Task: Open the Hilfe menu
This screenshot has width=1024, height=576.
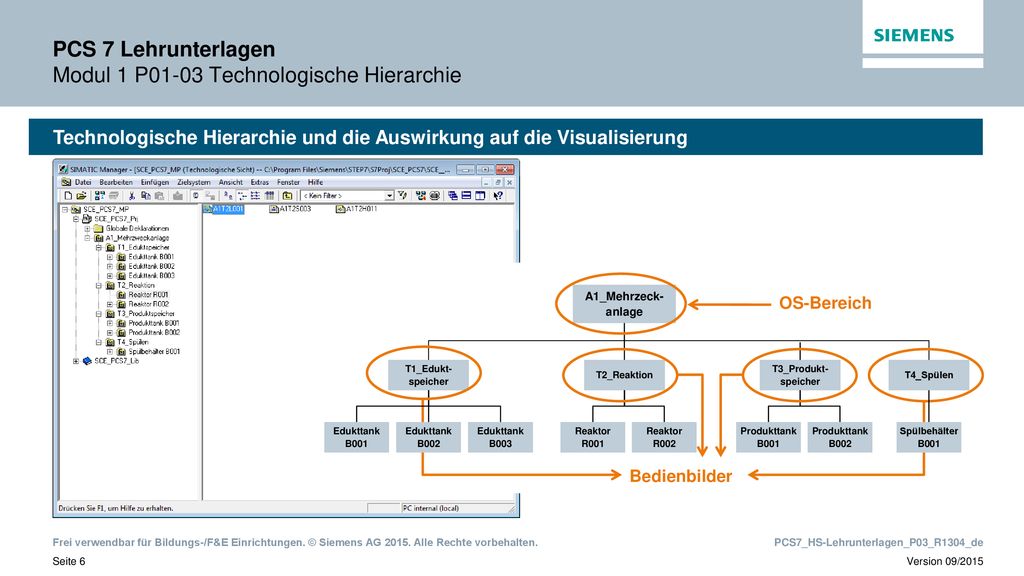Action: click(315, 182)
